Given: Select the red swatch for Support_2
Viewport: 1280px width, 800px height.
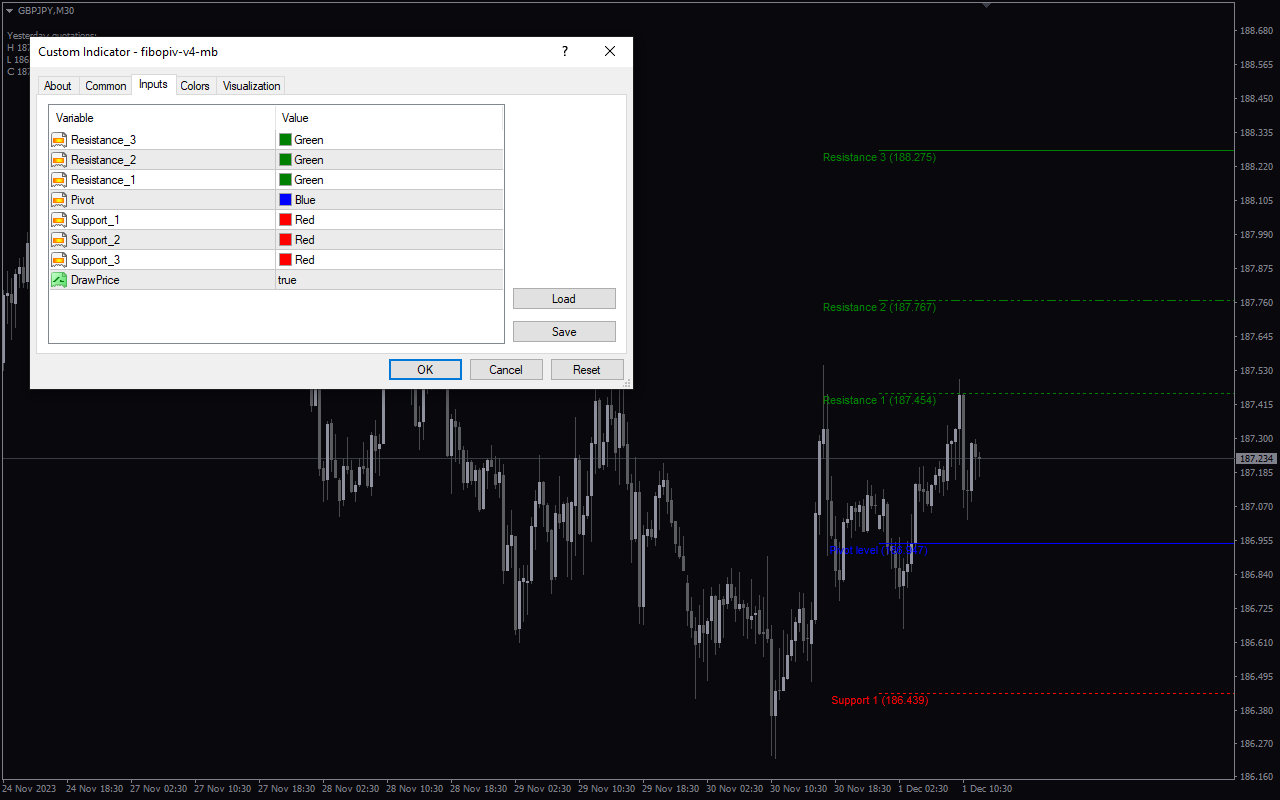Looking at the screenshot, I should 285,240.
